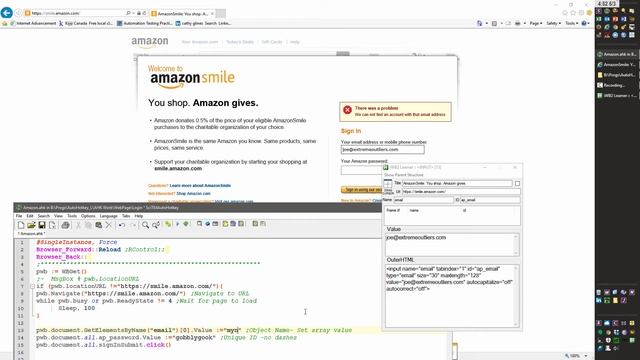Image resolution: width=640 pixels, height=360 pixels.
Task: Open the IE Safety dropdown menu
Action: [x=553, y=23]
